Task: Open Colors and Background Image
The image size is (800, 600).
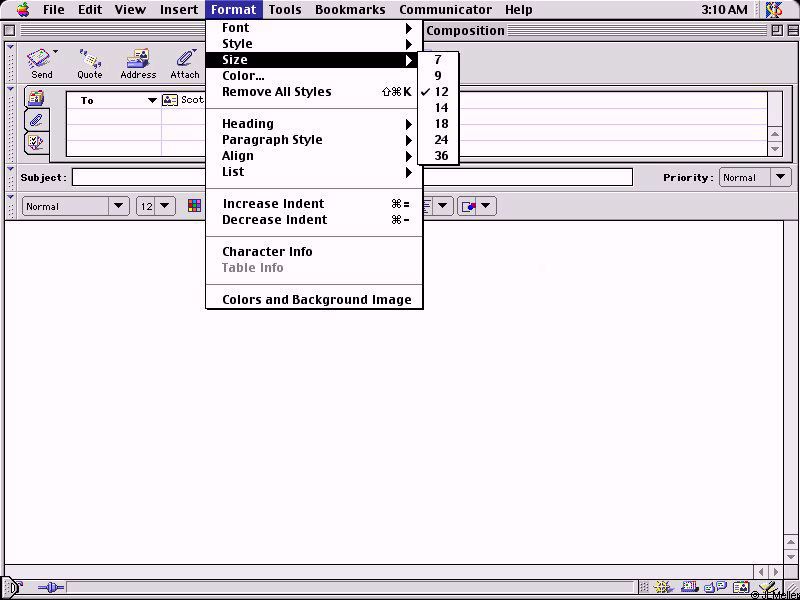Action: (x=314, y=299)
